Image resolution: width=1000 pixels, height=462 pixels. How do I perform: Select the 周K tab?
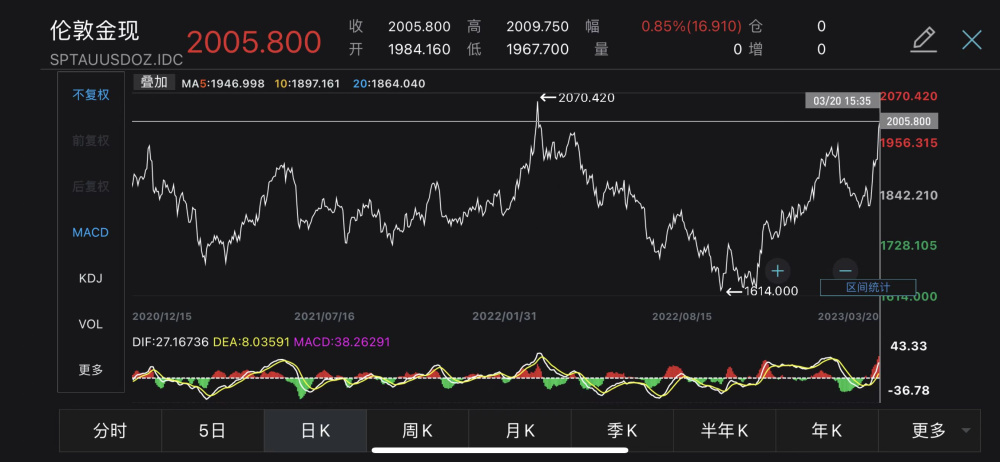(418, 431)
